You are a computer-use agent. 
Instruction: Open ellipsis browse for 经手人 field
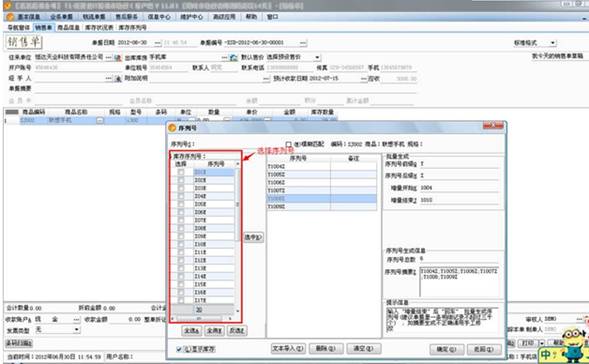tap(109, 79)
